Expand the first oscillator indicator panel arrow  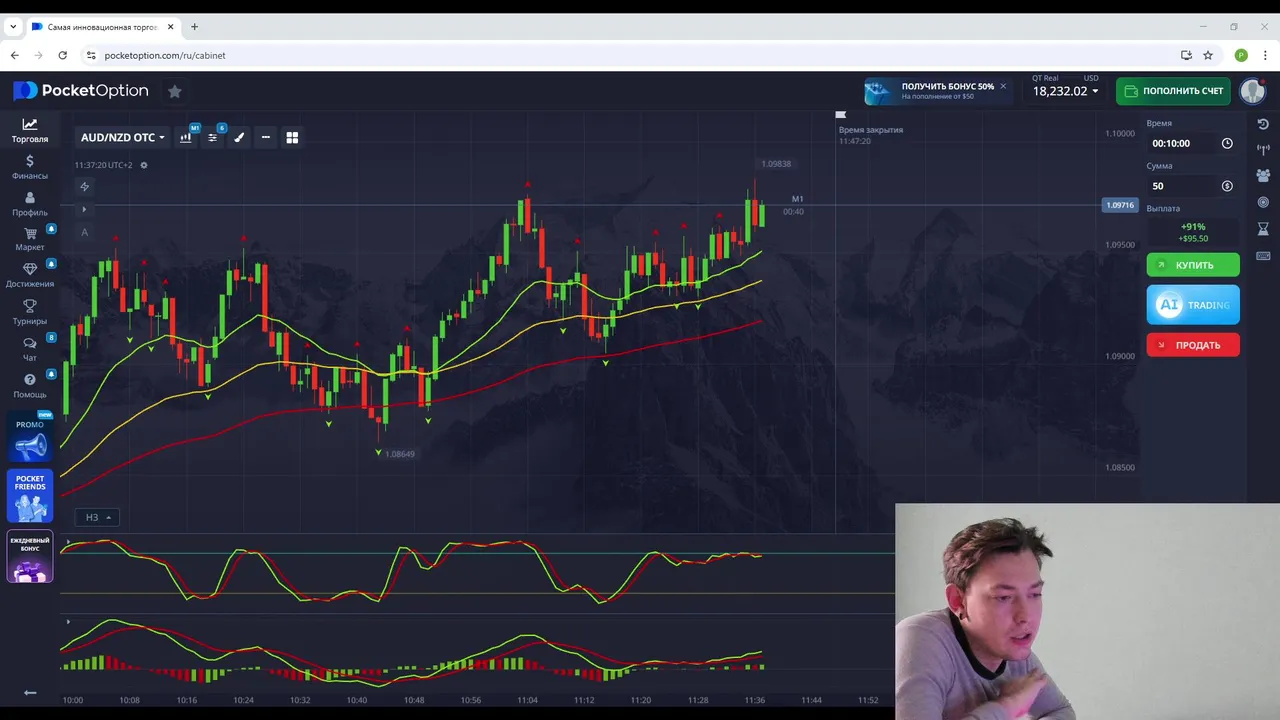[x=67, y=541]
